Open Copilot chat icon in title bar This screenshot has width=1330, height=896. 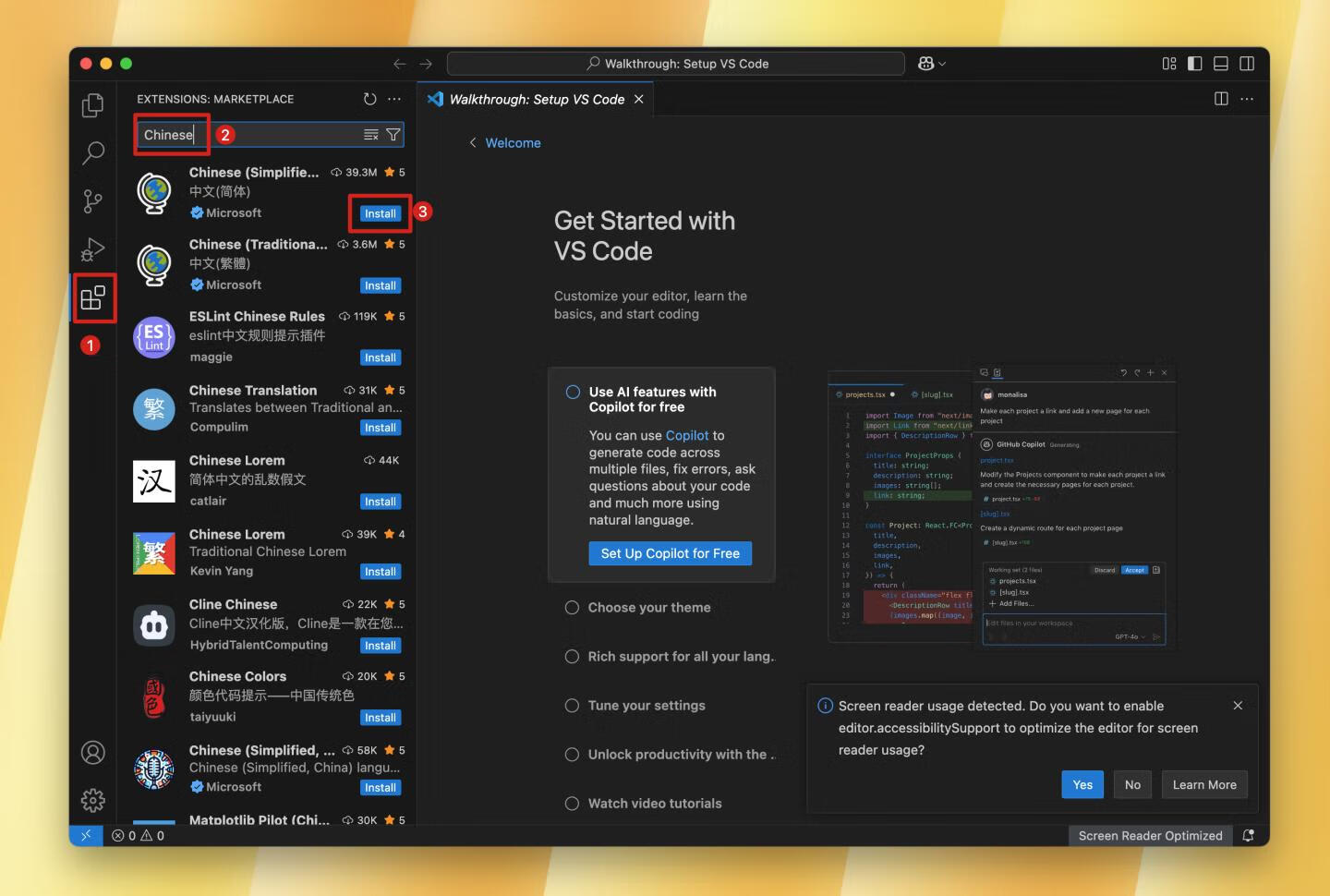tap(925, 64)
